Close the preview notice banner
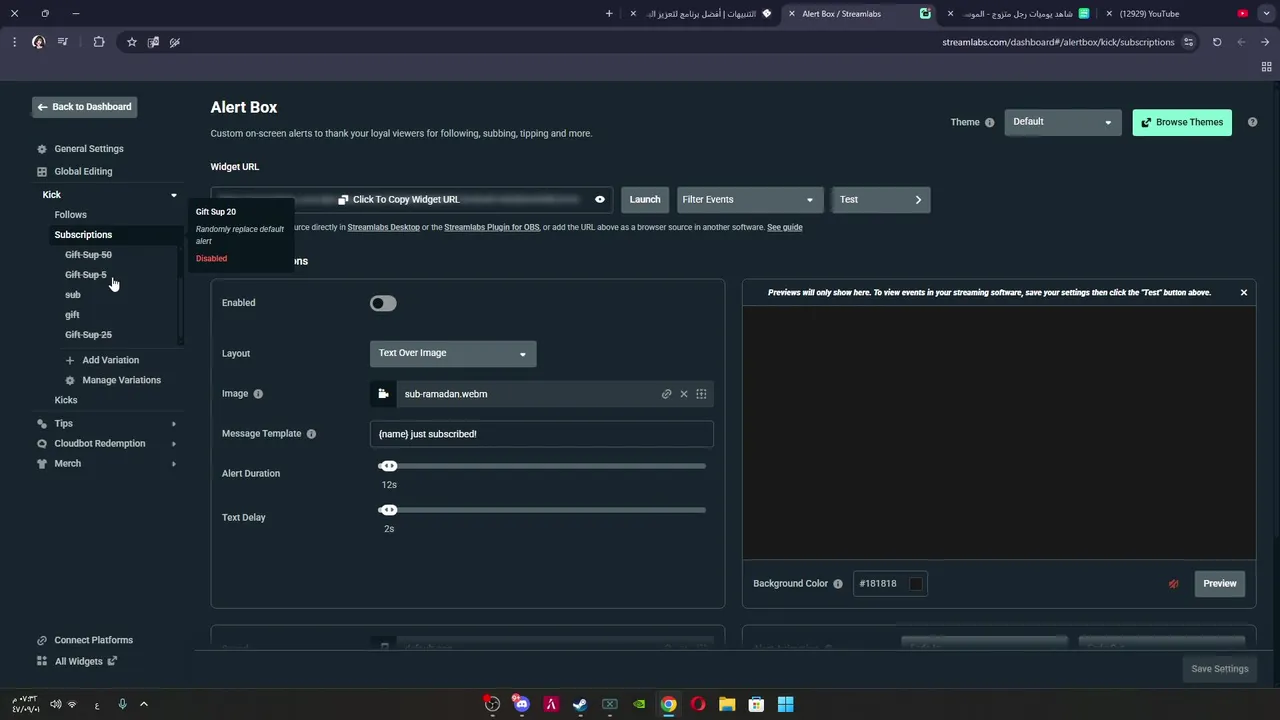This screenshot has height=720, width=1280. [1244, 292]
